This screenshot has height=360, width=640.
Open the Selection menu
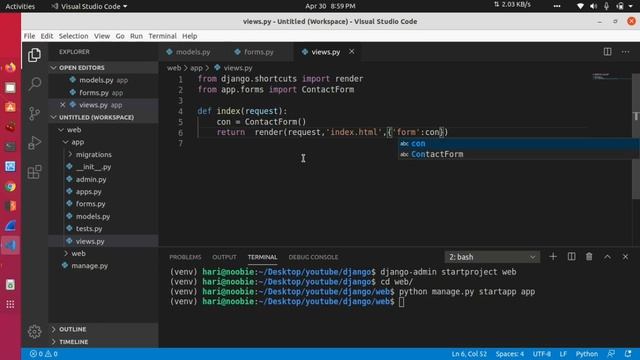(x=73, y=36)
